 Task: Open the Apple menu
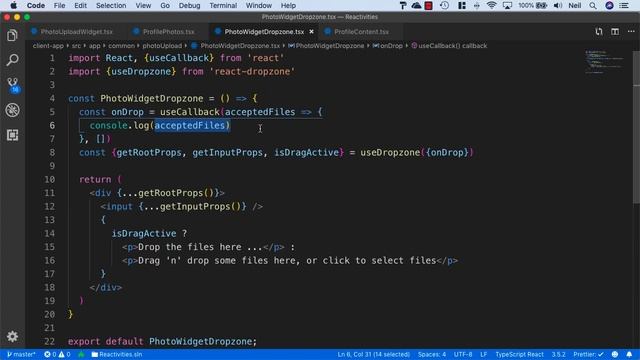click(13, 5)
